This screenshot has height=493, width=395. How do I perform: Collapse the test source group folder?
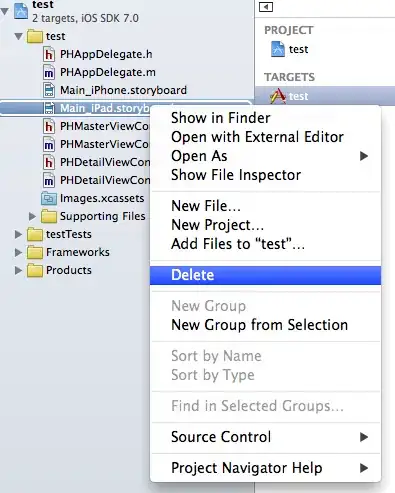click(19, 36)
